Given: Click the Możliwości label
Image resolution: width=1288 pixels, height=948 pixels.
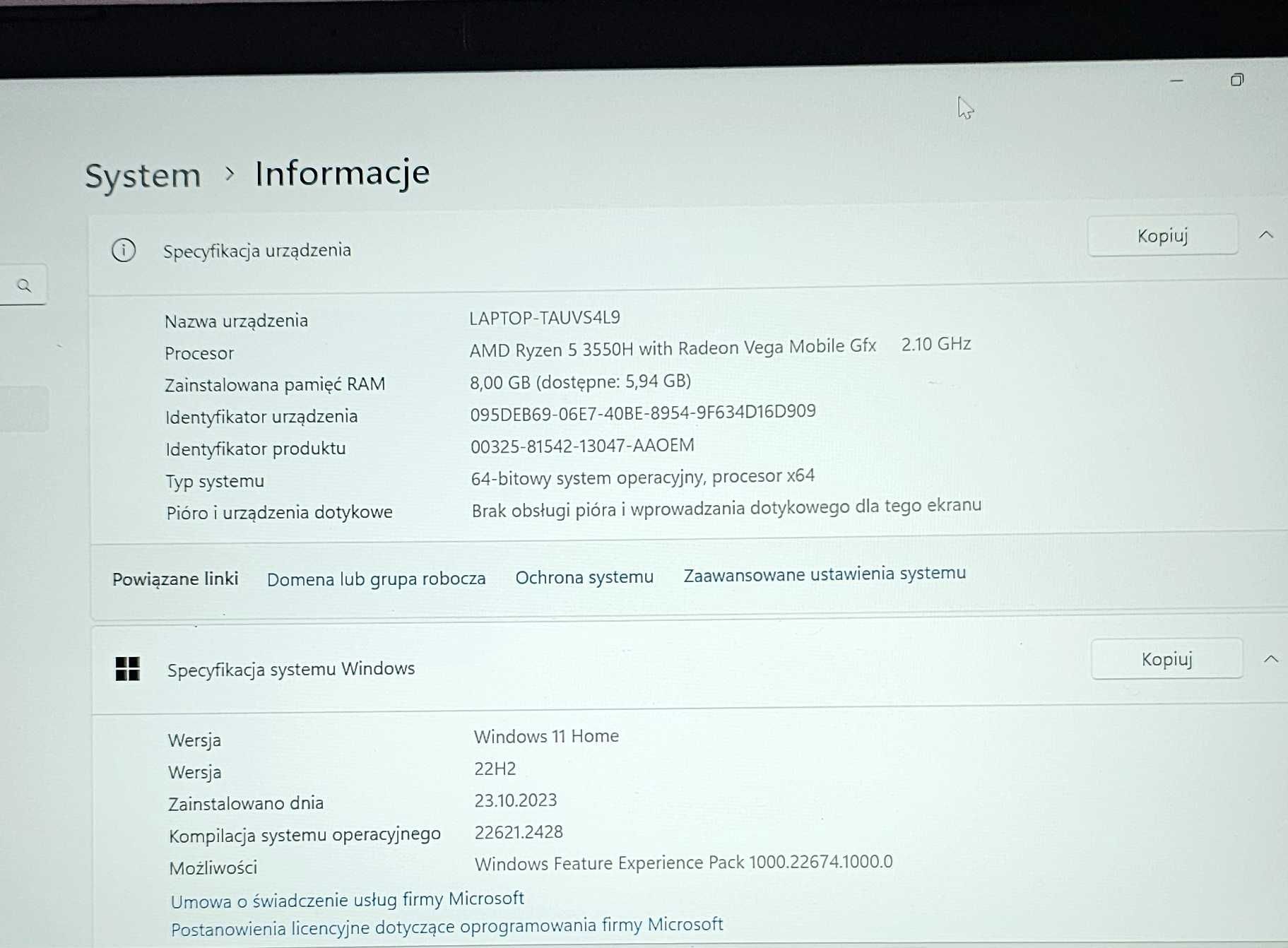Looking at the screenshot, I should [x=213, y=868].
